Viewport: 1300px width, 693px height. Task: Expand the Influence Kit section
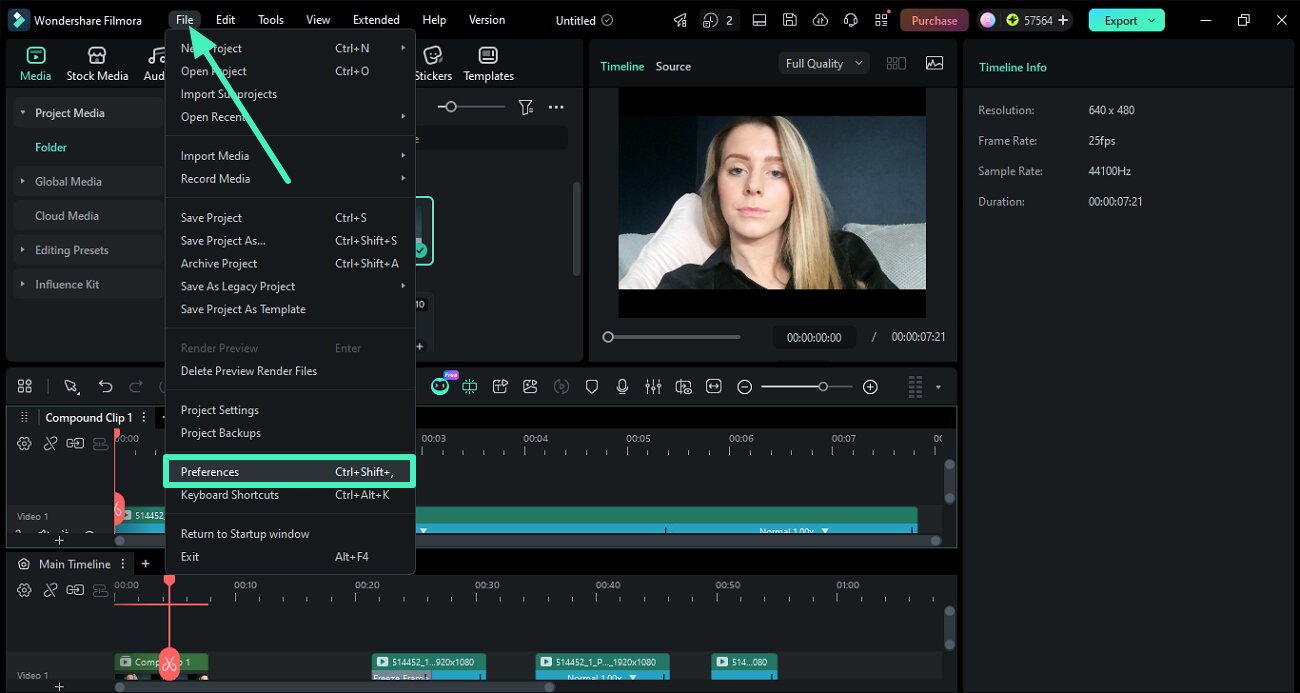(x=22, y=284)
